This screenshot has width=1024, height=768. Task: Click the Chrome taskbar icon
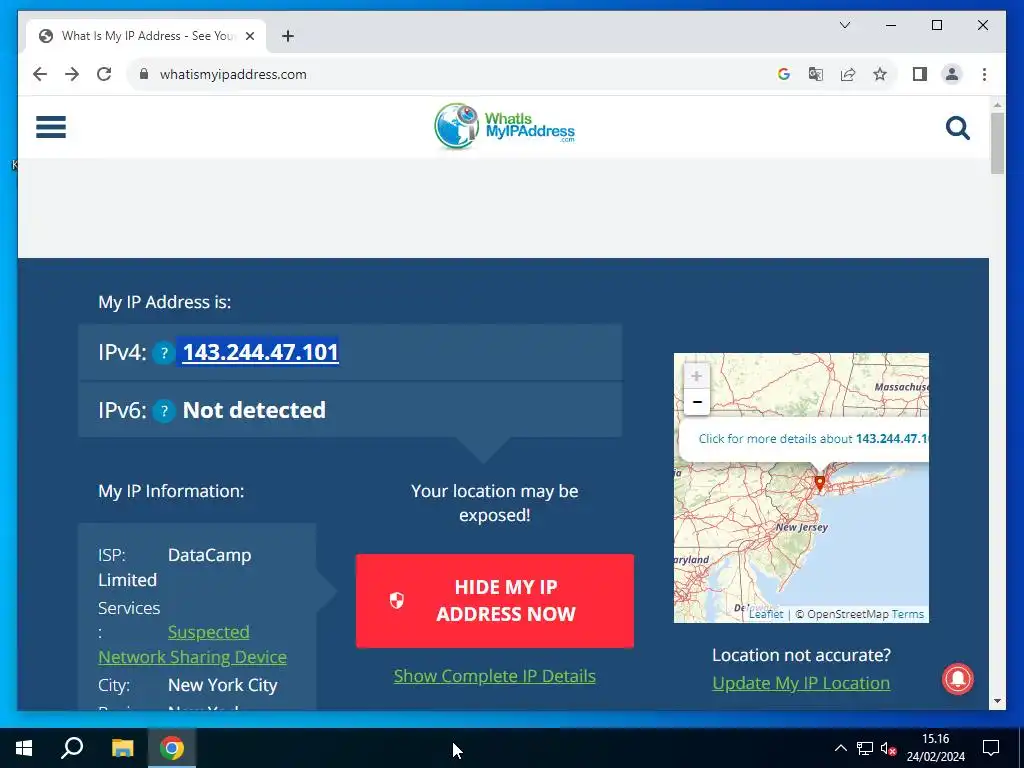tap(172, 748)
